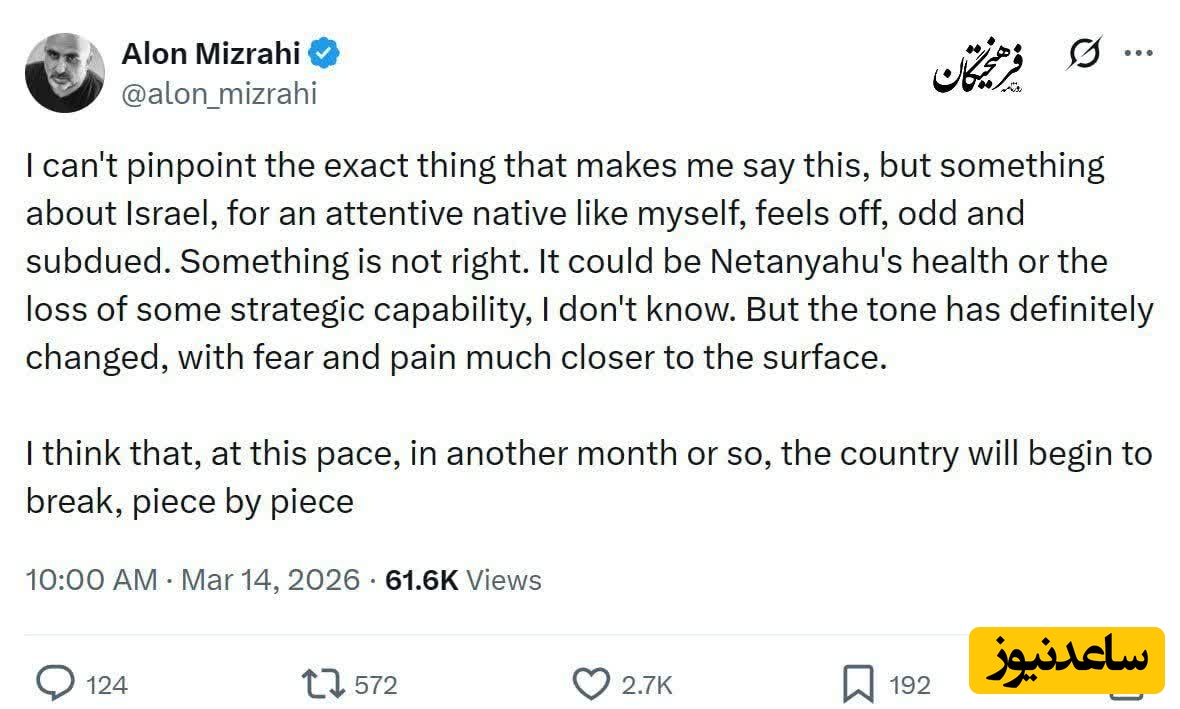Open the @alon_mizrahi handle link
The height and width of the screenshot is (709, 1180).
219,94
